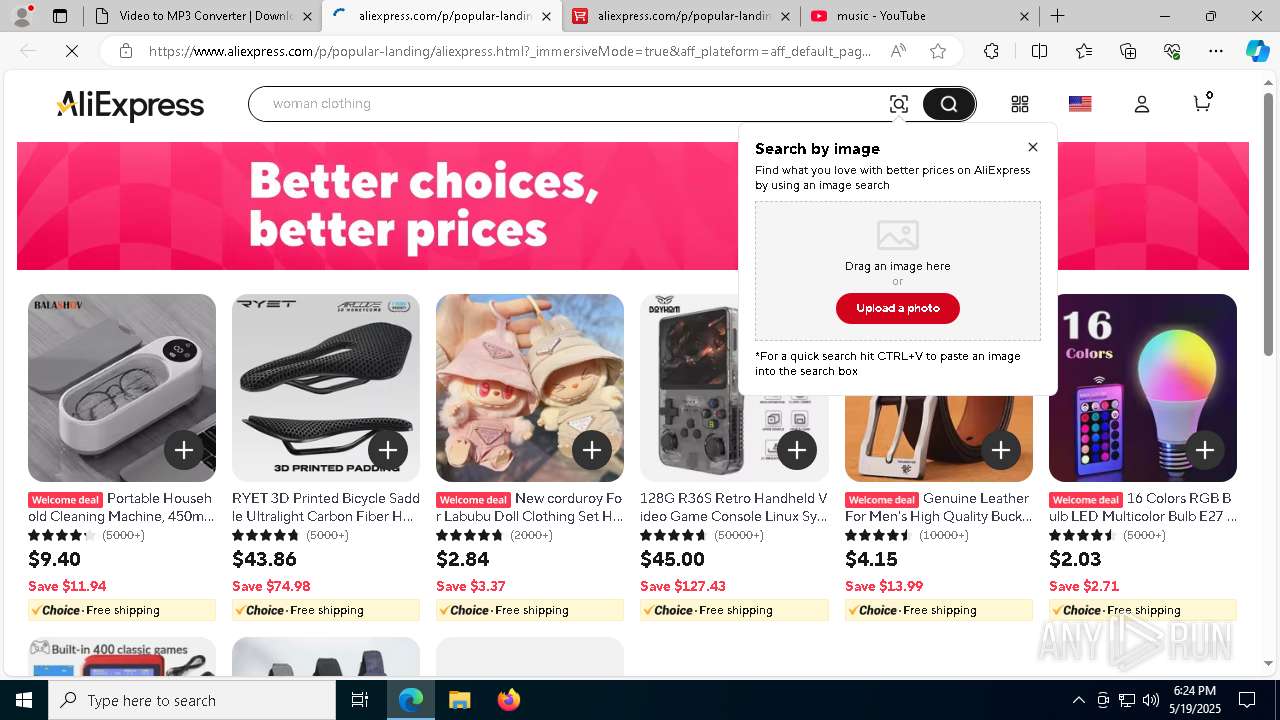Open Edge Settings and more menu

(1215, 51)
